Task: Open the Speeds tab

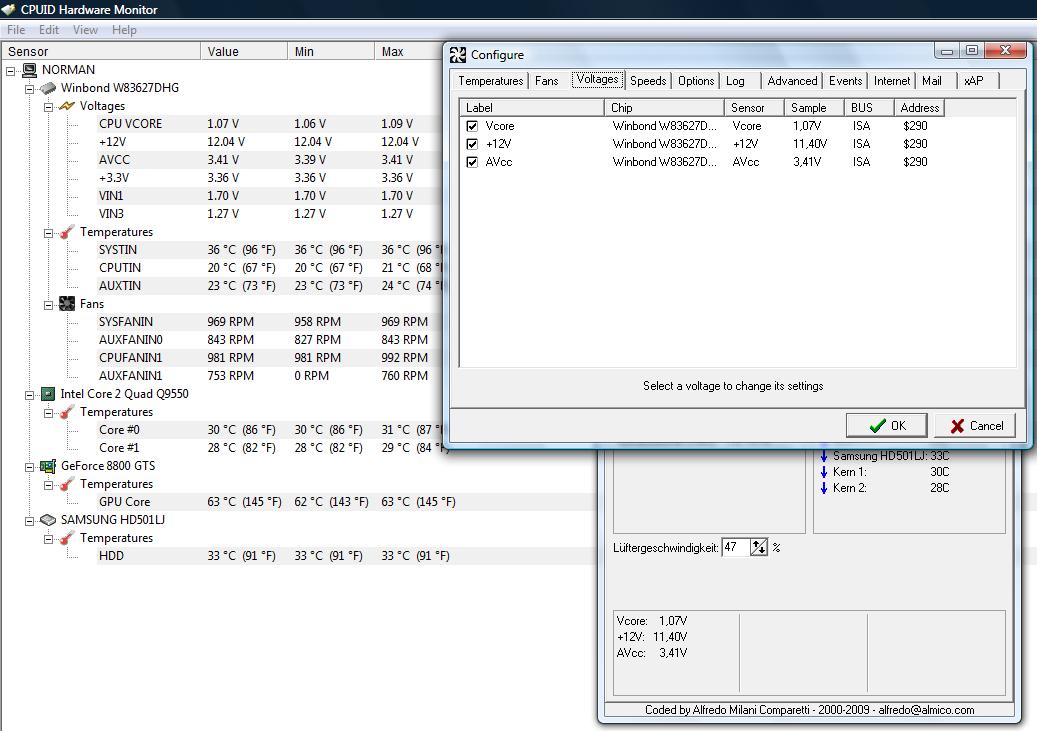Action: pos(648,81)
